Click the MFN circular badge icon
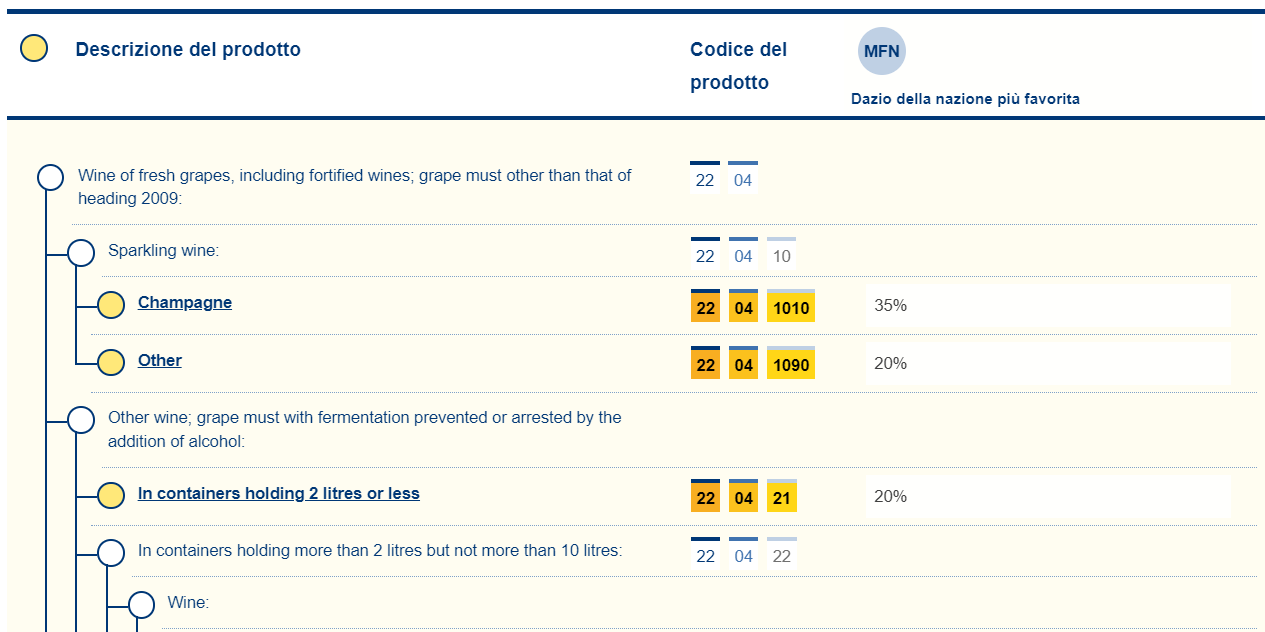Viewport: 1265px width, 632px height. coord(881,51)
